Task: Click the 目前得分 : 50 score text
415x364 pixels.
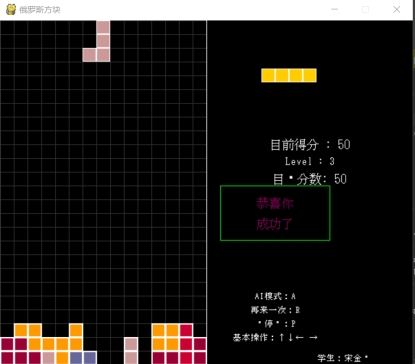Action: [310, 145]
